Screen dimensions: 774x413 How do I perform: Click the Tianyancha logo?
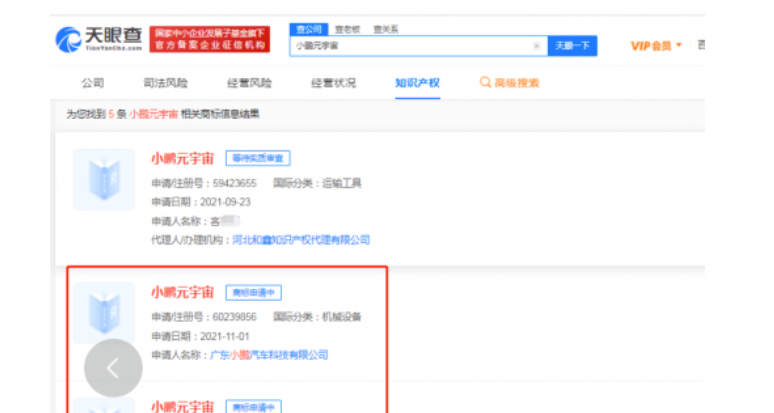click(x=99, y=39)
